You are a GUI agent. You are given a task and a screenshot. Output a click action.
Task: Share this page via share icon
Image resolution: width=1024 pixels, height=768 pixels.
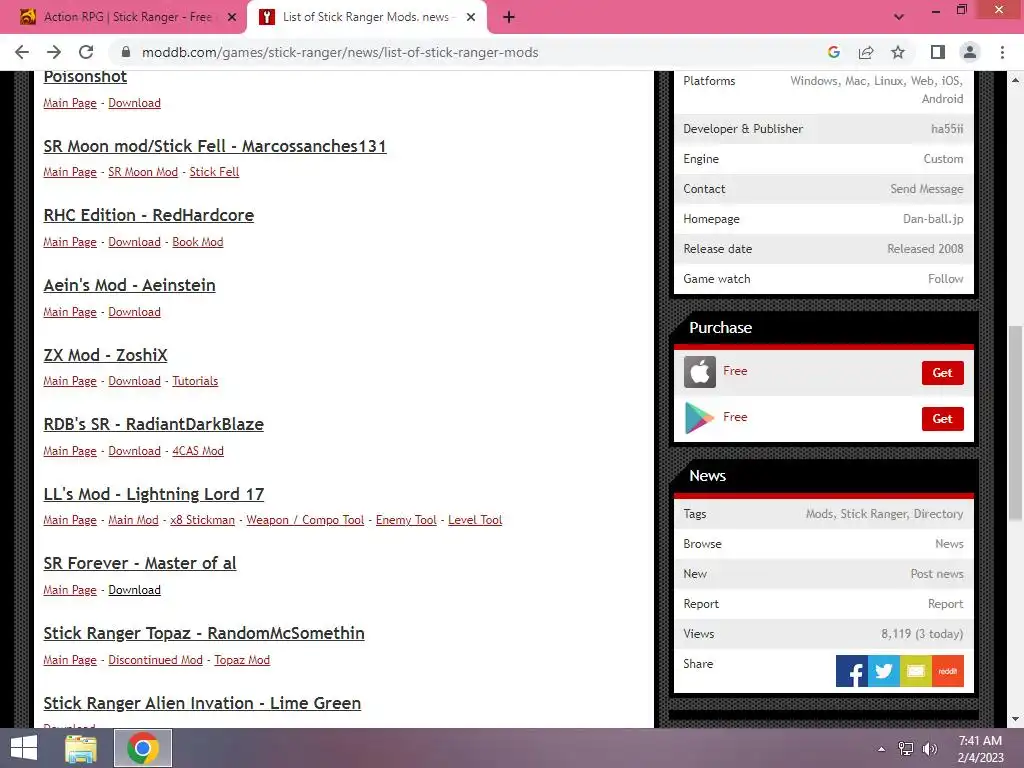click(866, 52)
